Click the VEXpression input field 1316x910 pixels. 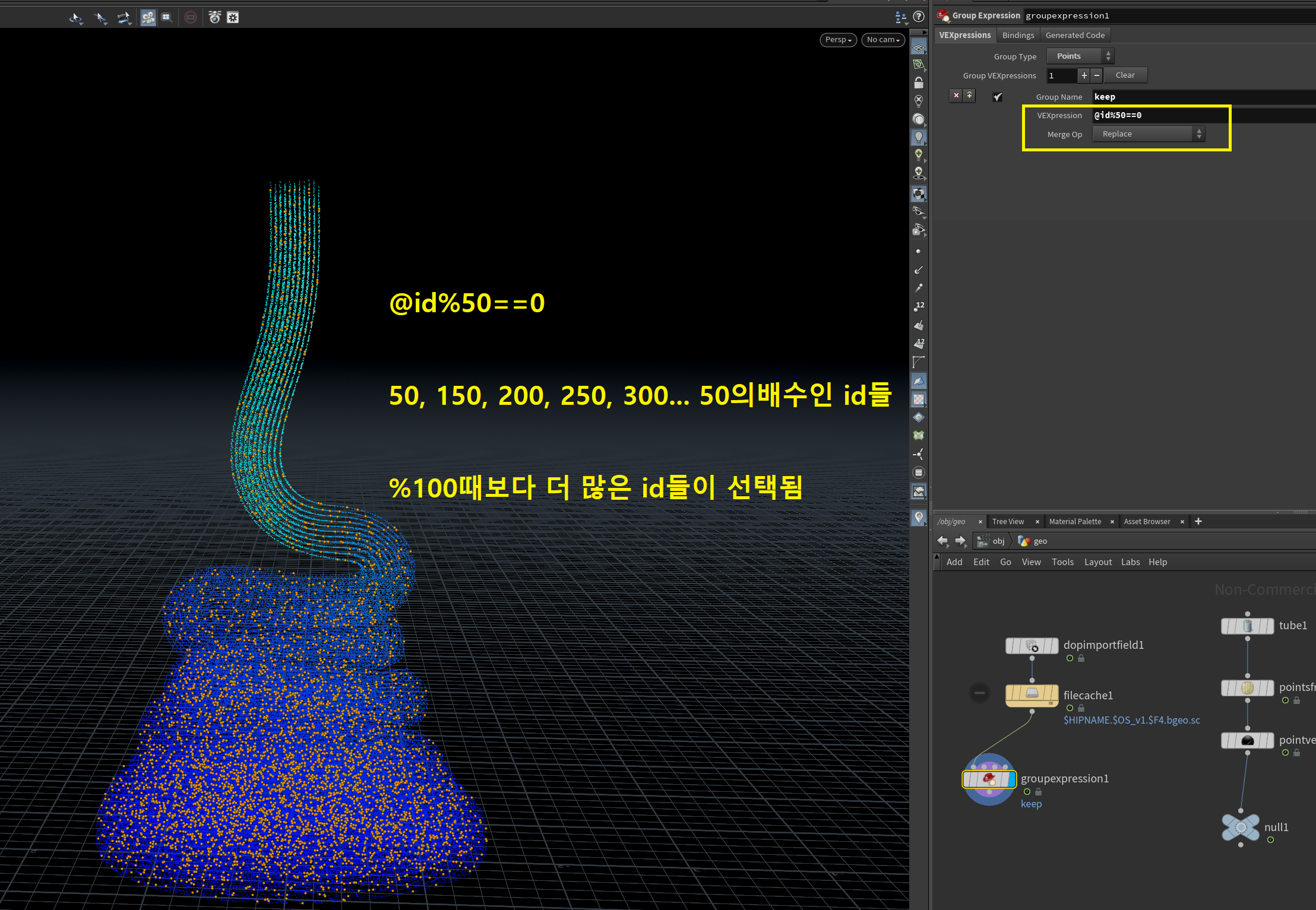[x=1158, y=115]
